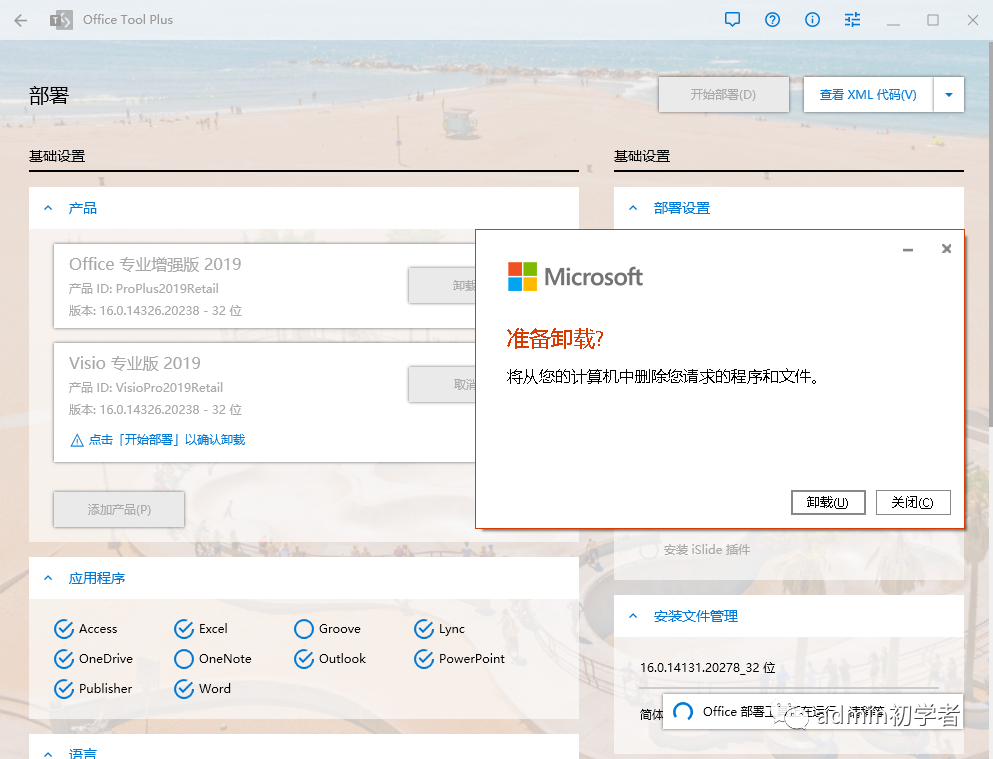Open the feedback chat icon
Screen dimensions: 993x759
732,20
